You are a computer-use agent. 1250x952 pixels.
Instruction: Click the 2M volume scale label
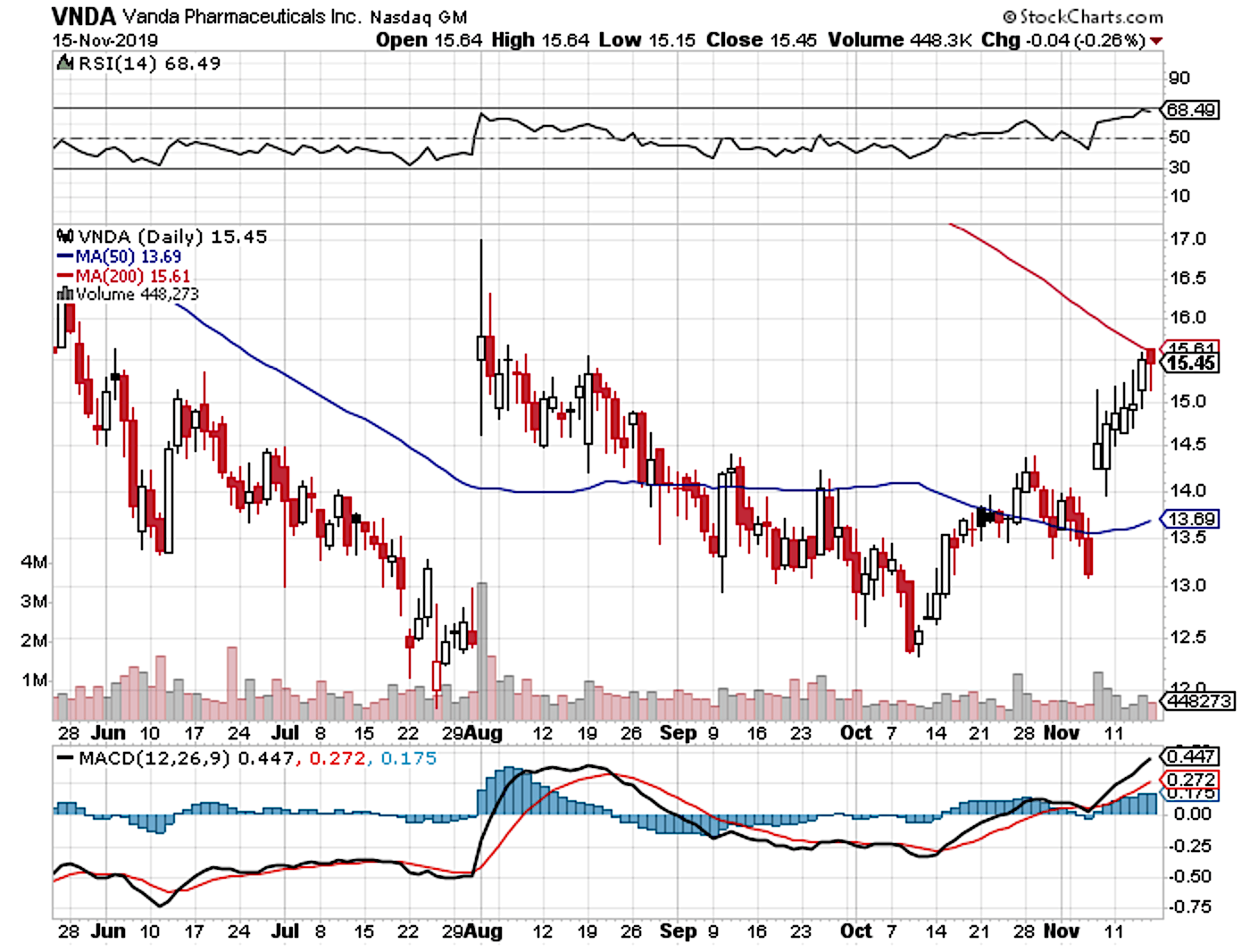pos(34,640)
